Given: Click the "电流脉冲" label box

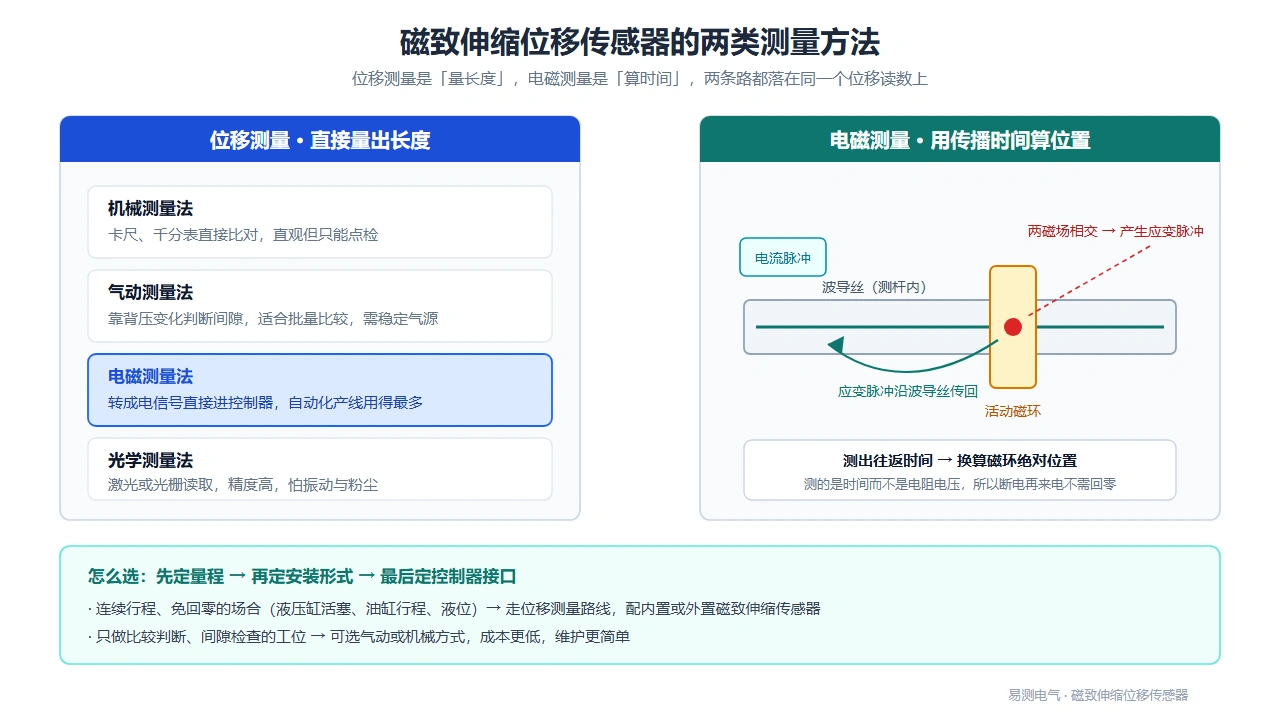Looking at the screenshot, I should [783, 258].
